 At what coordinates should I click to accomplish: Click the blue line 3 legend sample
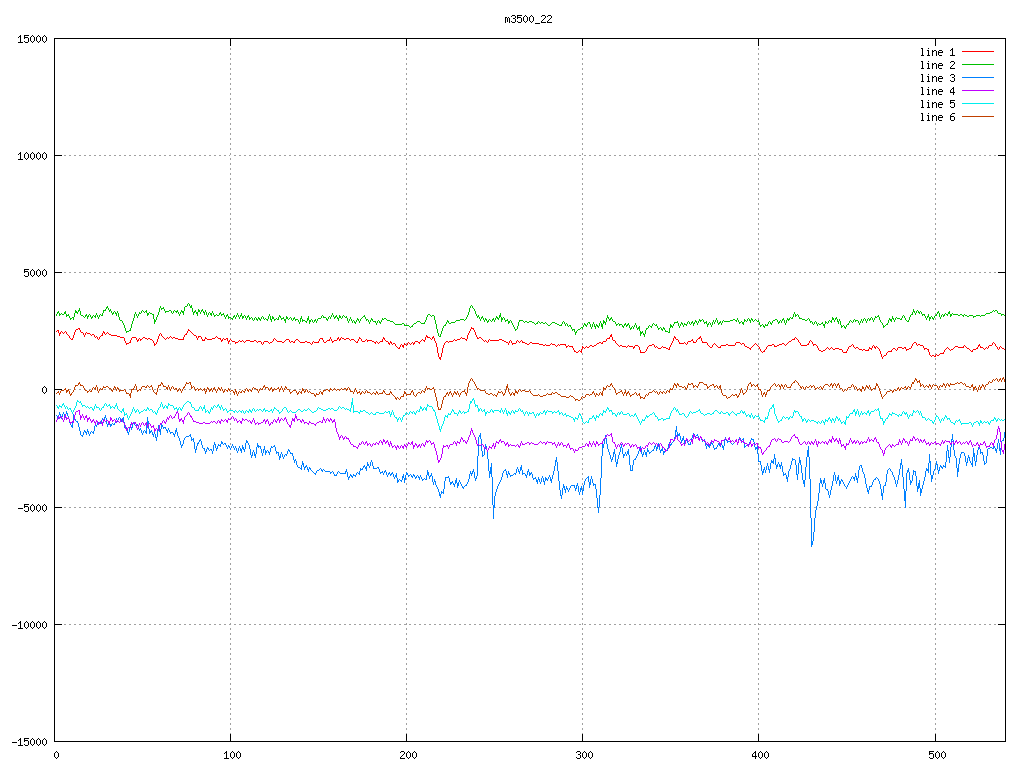pos(978,78)
